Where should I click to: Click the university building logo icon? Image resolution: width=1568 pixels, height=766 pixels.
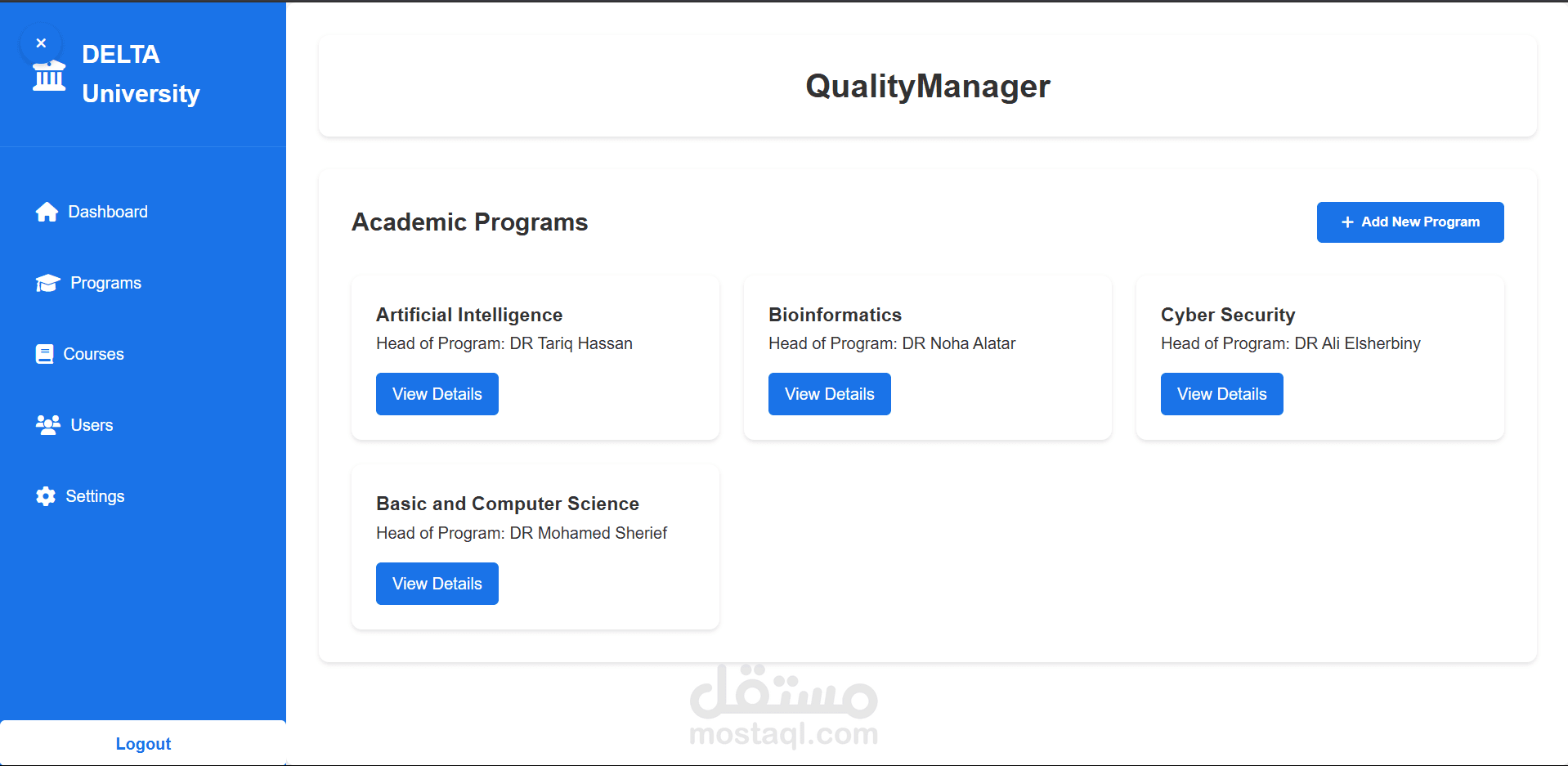coord(49,77)
